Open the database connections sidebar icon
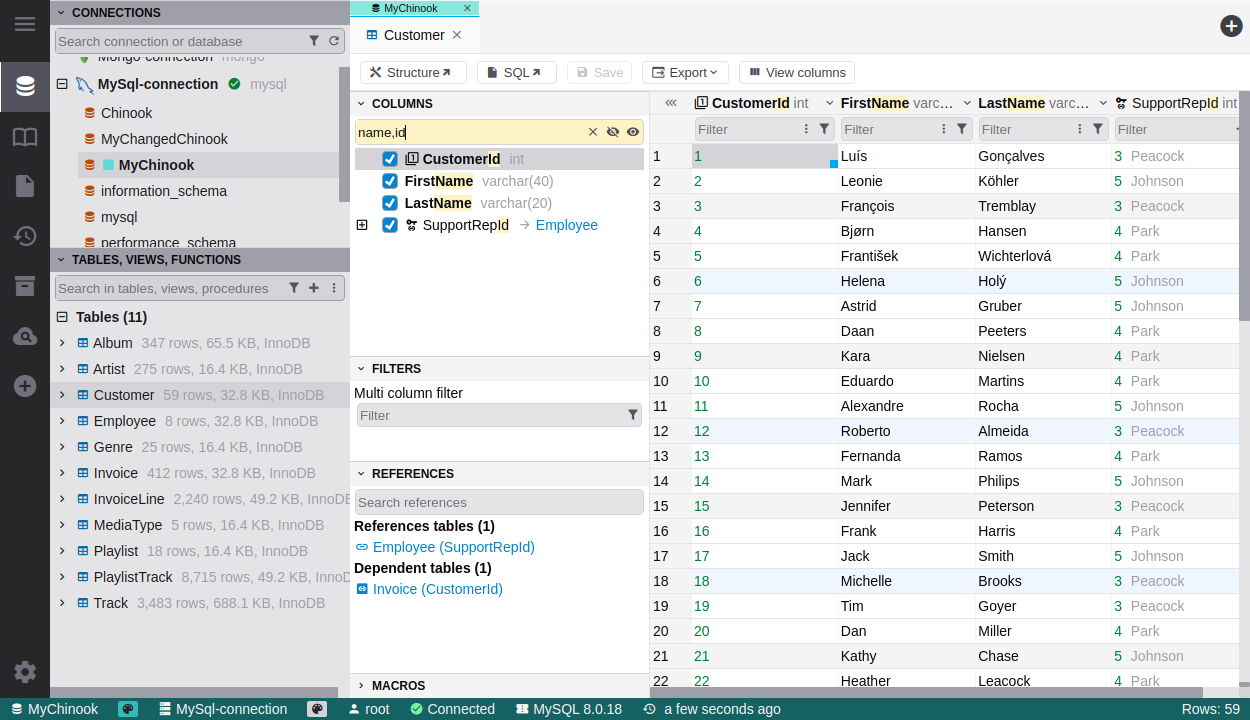Screen dimensions: 1250x720 coord(25,86)
